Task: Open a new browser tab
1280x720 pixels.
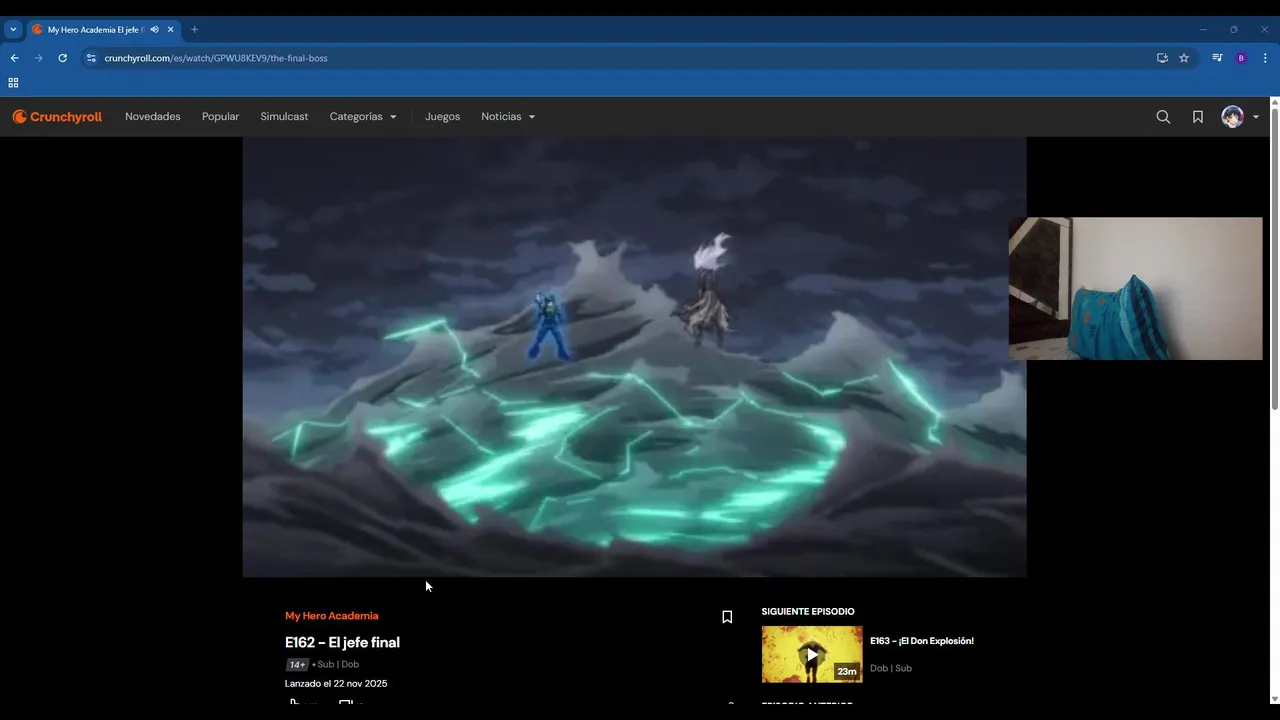Action: [194, 30]
